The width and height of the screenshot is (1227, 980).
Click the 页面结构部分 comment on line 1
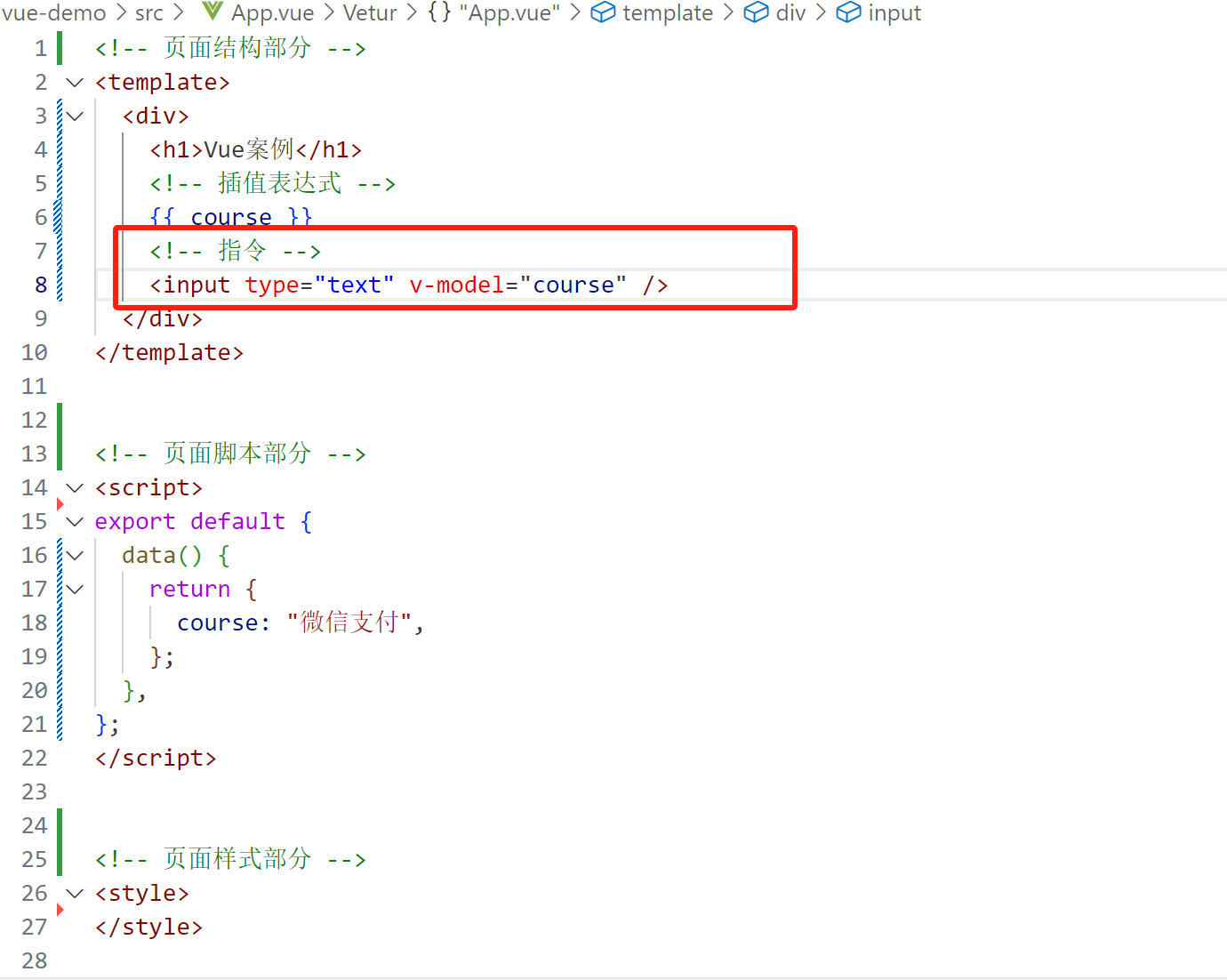click(230, 48)
